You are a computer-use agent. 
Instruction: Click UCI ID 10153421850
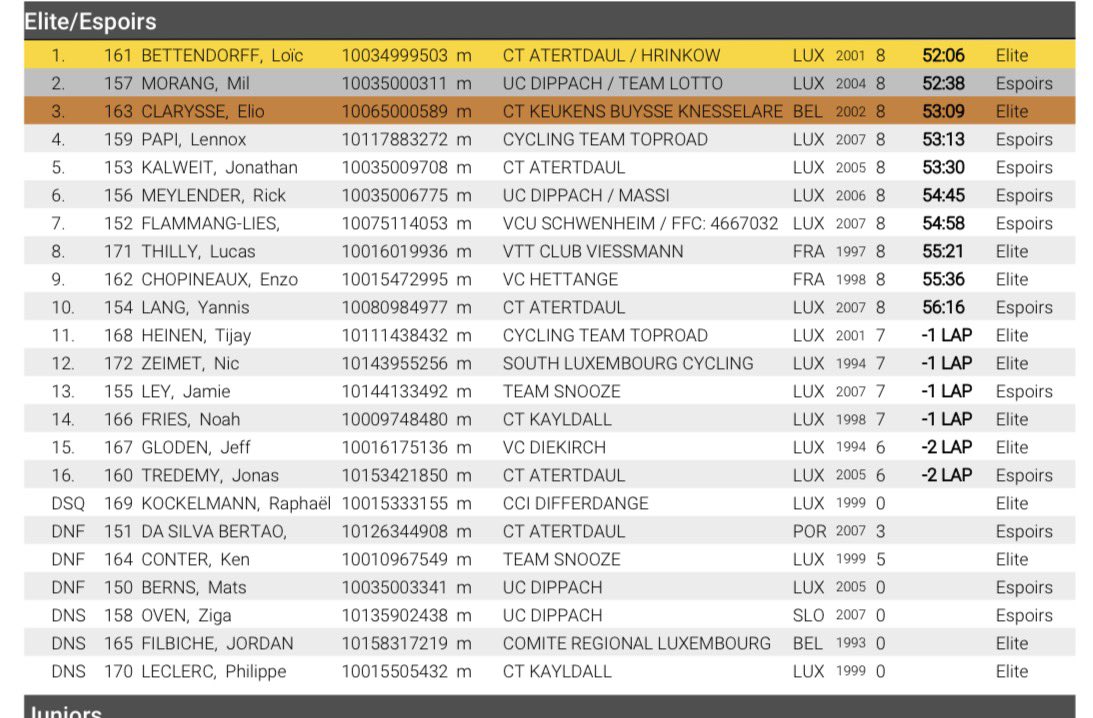coord(394,475)
